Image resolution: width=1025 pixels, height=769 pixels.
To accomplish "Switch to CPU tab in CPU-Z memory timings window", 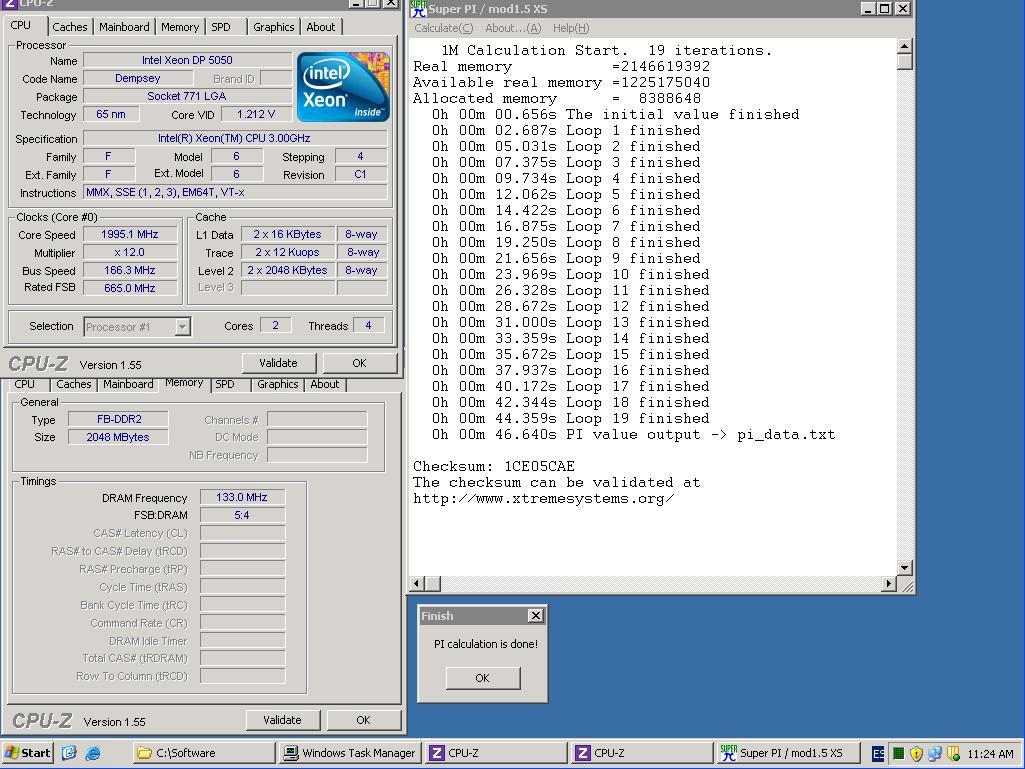I will [24, 384].
